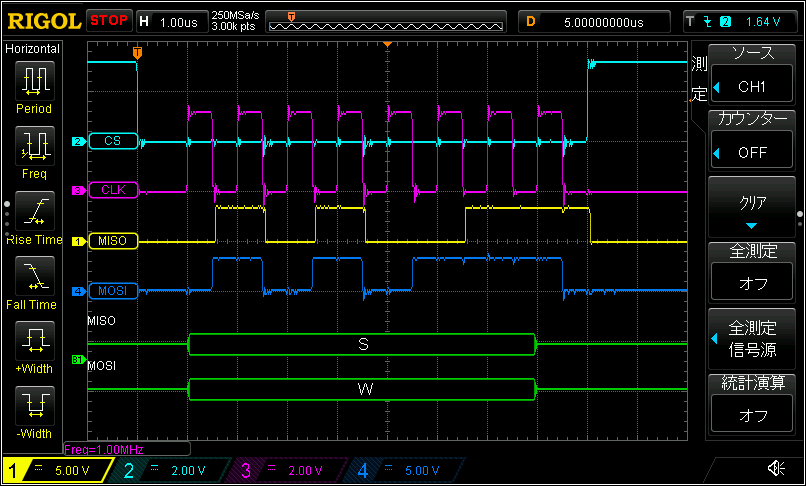
Task: Toggle the 統計演算 オフ setting
Action: click(x=752, y=415)
